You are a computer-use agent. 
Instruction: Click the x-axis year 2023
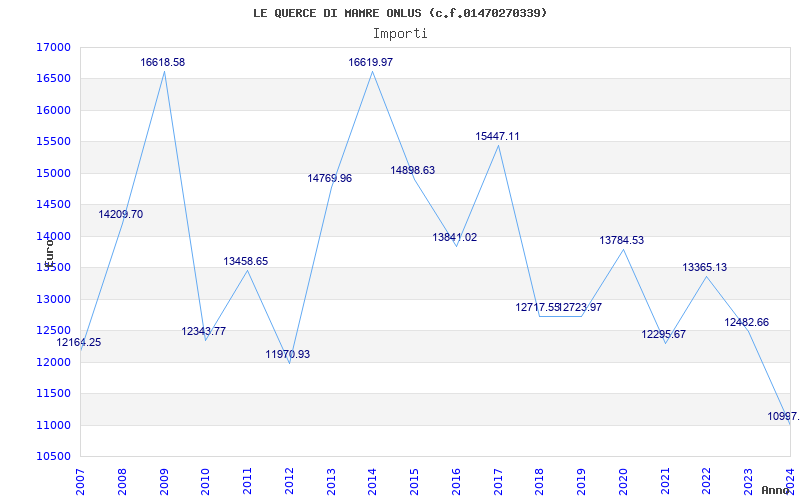click(748, 482)
